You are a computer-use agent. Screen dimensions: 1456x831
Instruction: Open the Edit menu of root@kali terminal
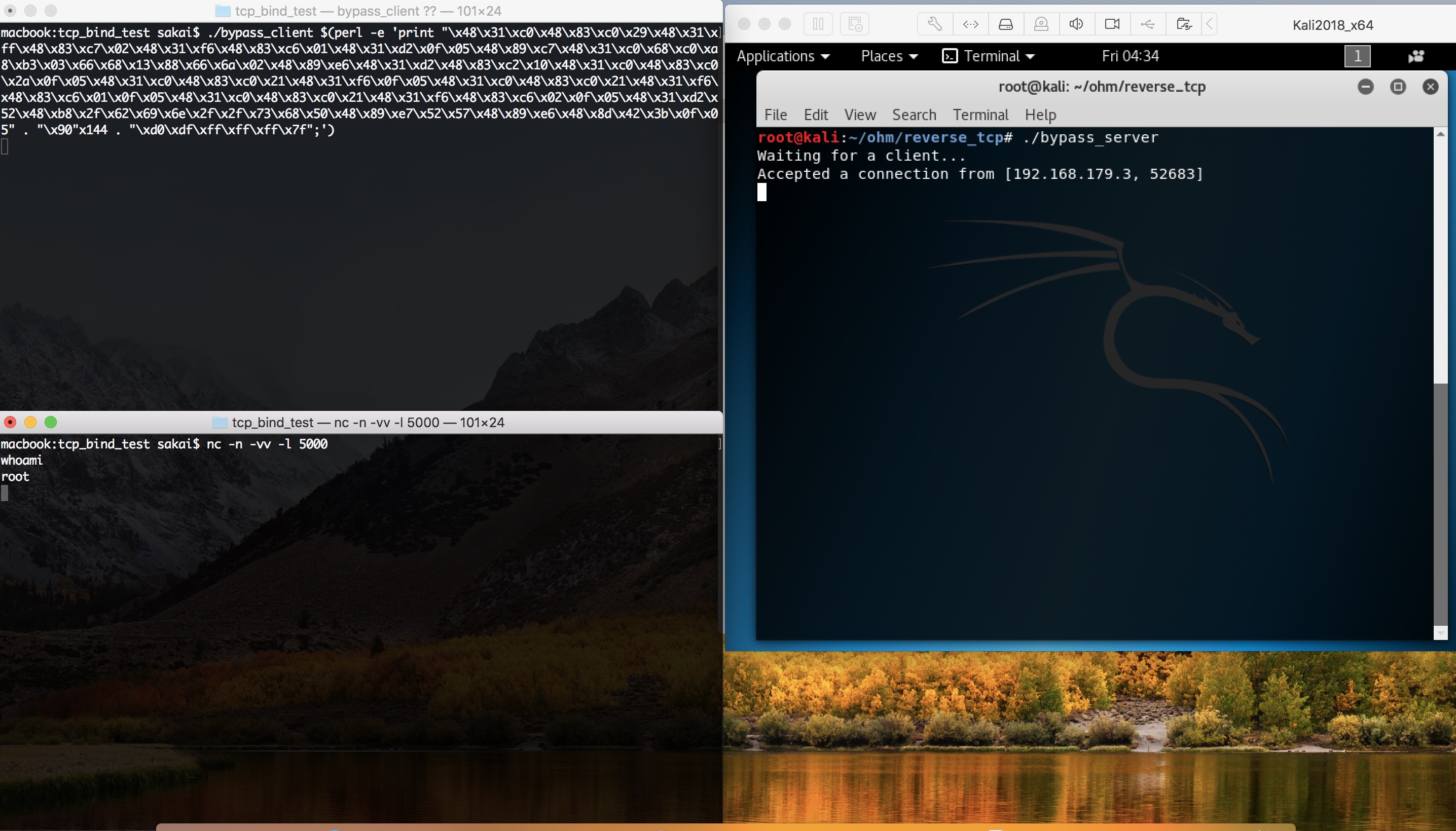pyautogui.click(x=815, y=115)
